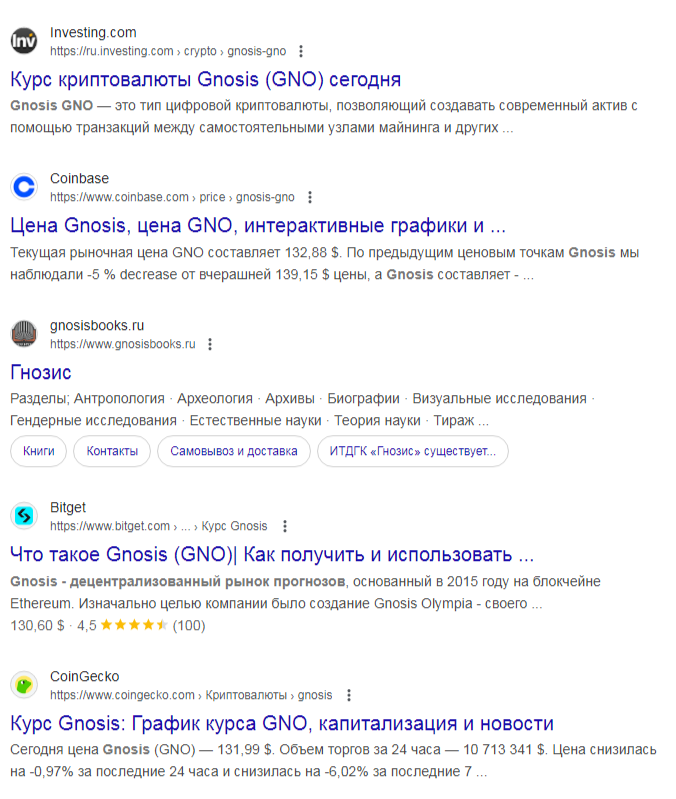Image resolution: width=676 pixels, height=799 pixels.
Task: Open three-dot menu for gnosisbooks.ru result
Action: coord(210,344)
